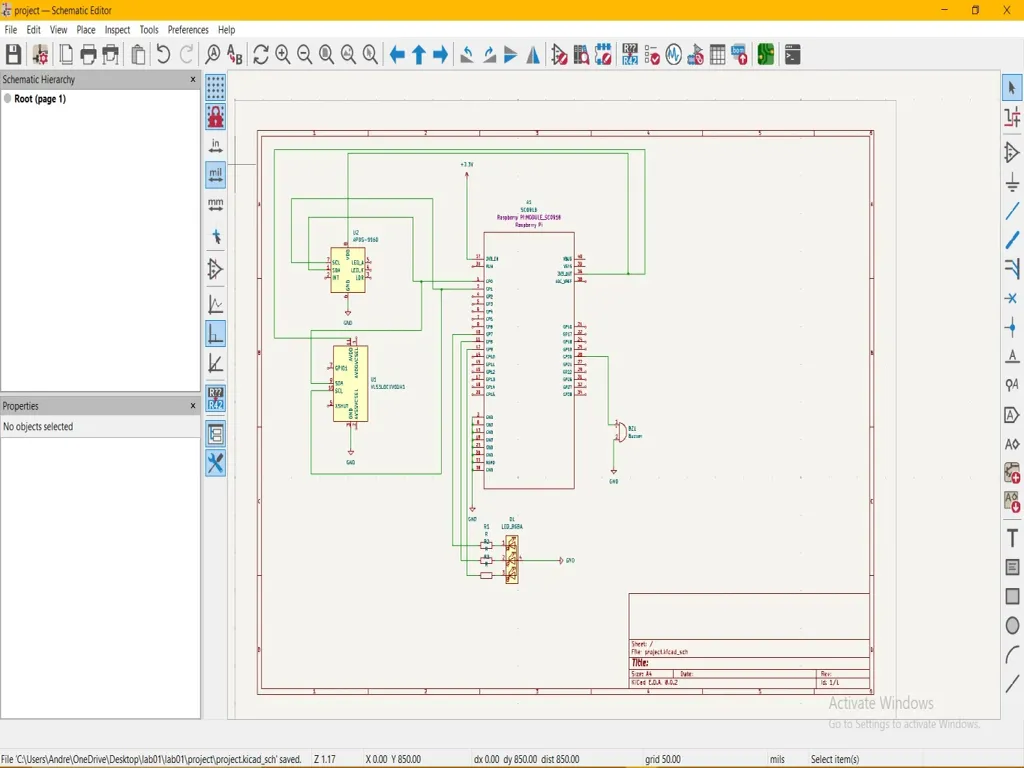Rotate selection counterclockwise
1024x768 pixels.
pyautogui.click(x=467, y=55)
